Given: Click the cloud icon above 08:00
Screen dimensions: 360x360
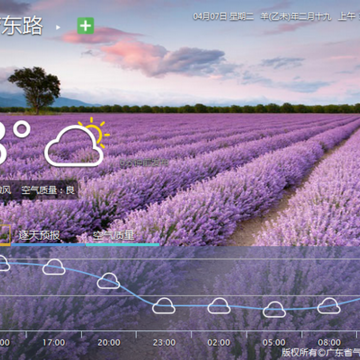Looking at the screenshot, I should [329, 306].
